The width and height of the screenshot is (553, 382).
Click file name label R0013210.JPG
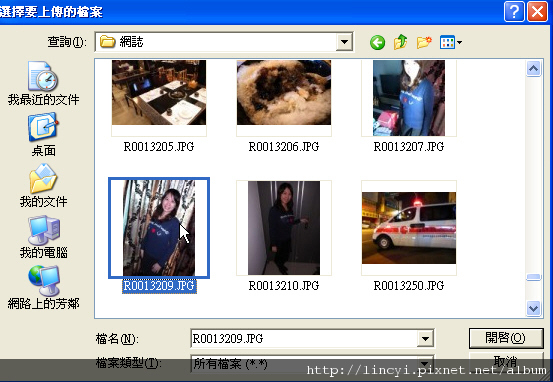tap(284, 285)
